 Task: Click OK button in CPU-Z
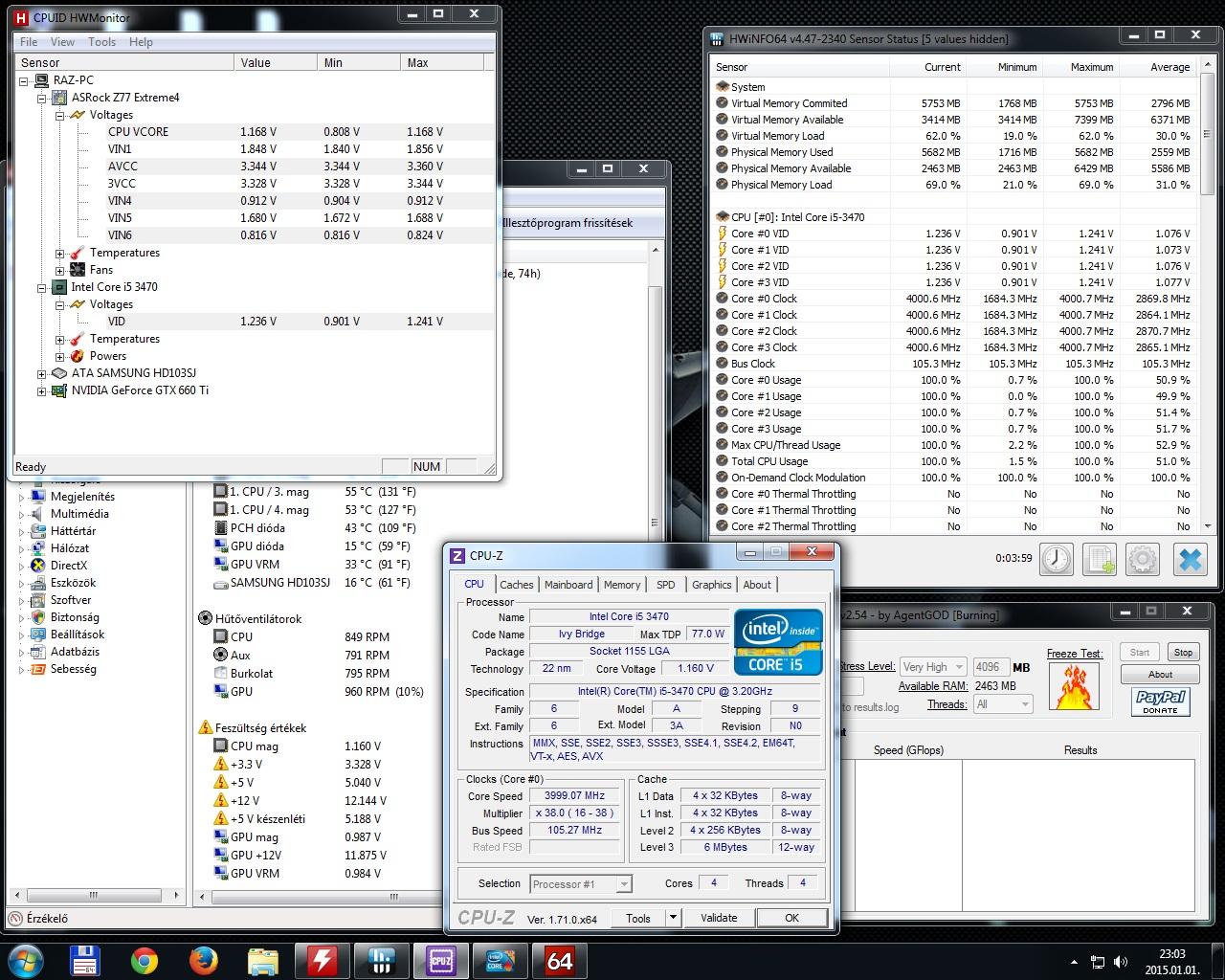click(x=791, y=918)
